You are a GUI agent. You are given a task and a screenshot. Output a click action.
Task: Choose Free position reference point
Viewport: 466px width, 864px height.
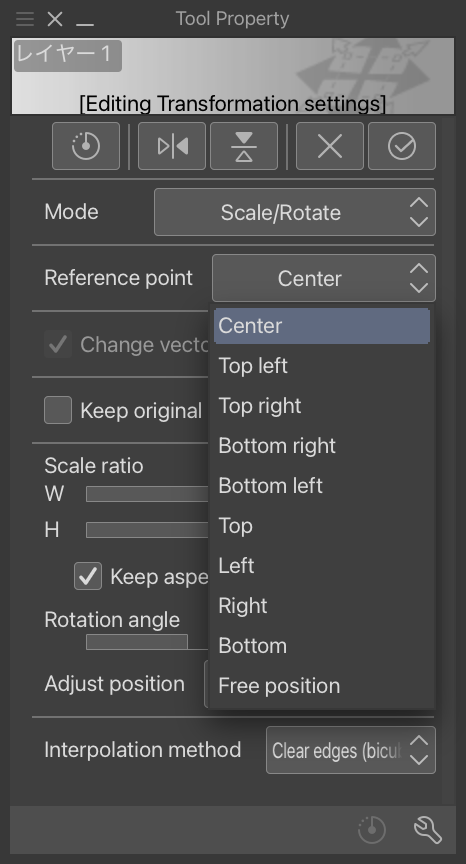[x=322, y=685]
